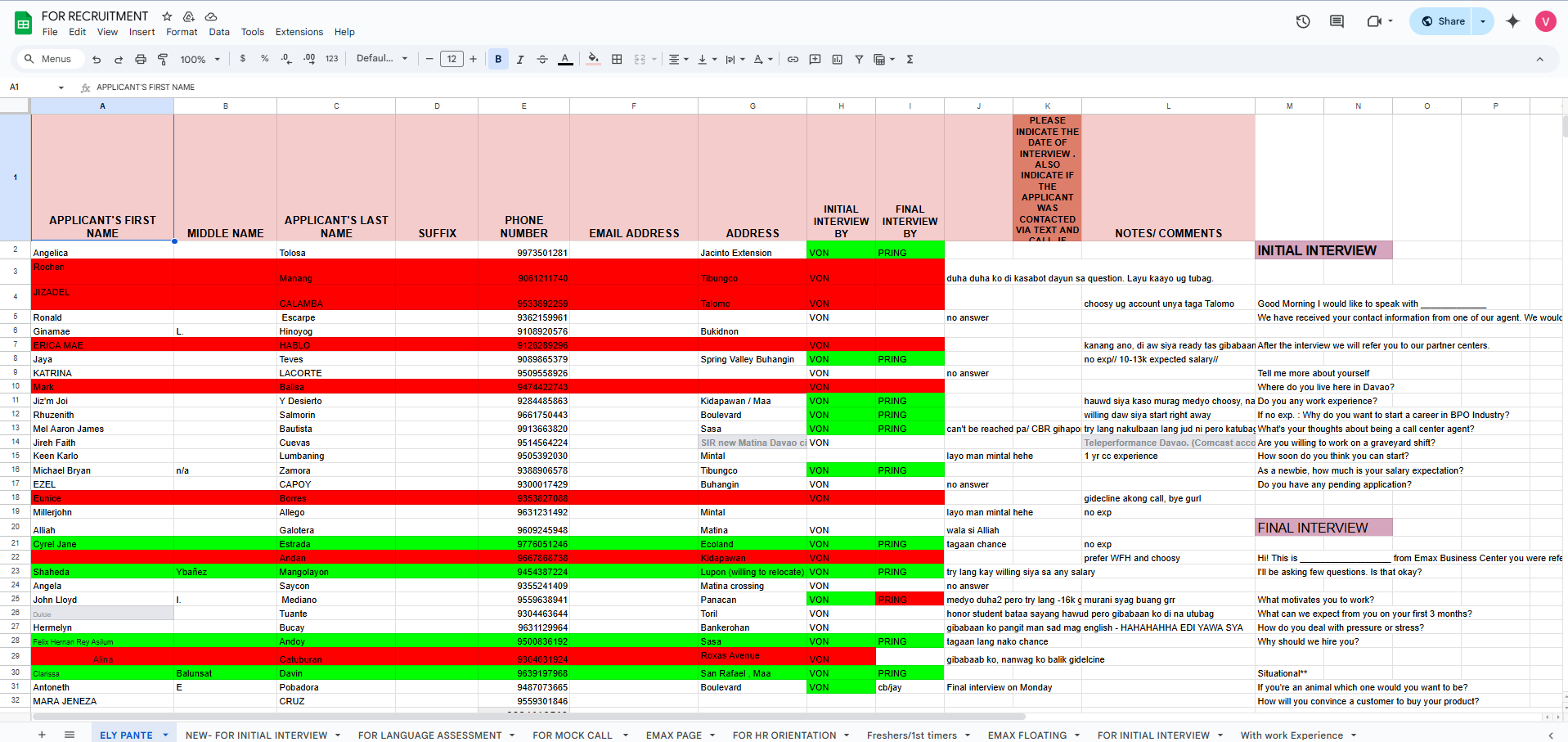Star the FOR RECRUITMENT document
The width and height of the screenshot is (1568, 742).
point(167,16)
